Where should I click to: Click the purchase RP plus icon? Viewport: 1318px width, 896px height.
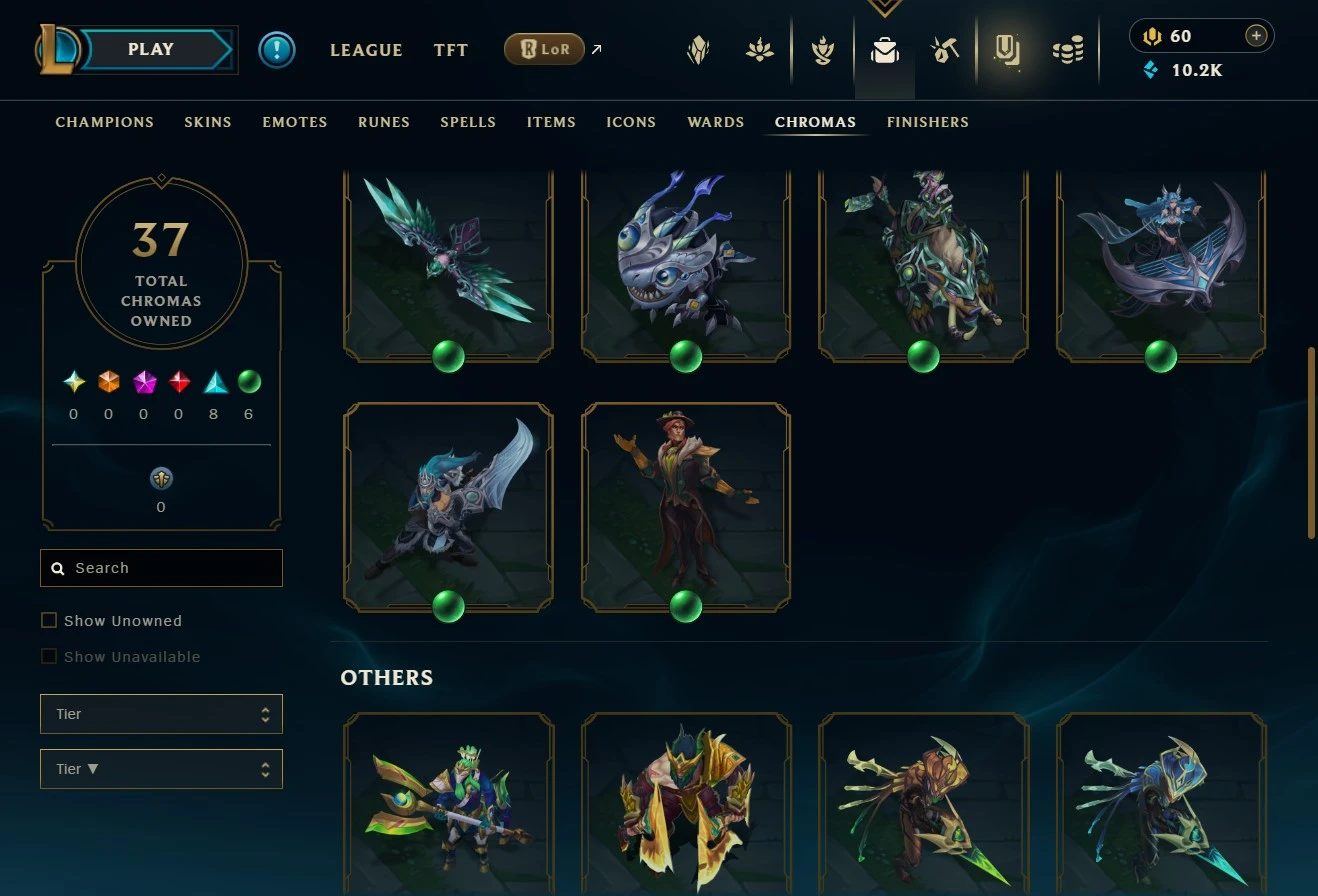pyautogui.click(x=1256, y=36)
